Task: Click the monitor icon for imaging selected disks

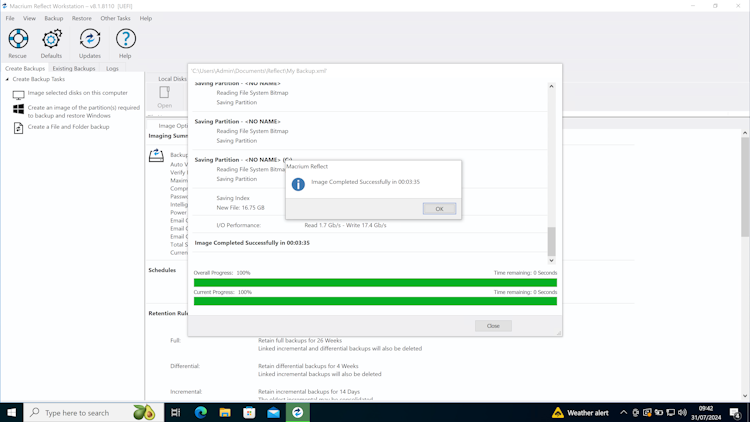Action: coord(18,95)
